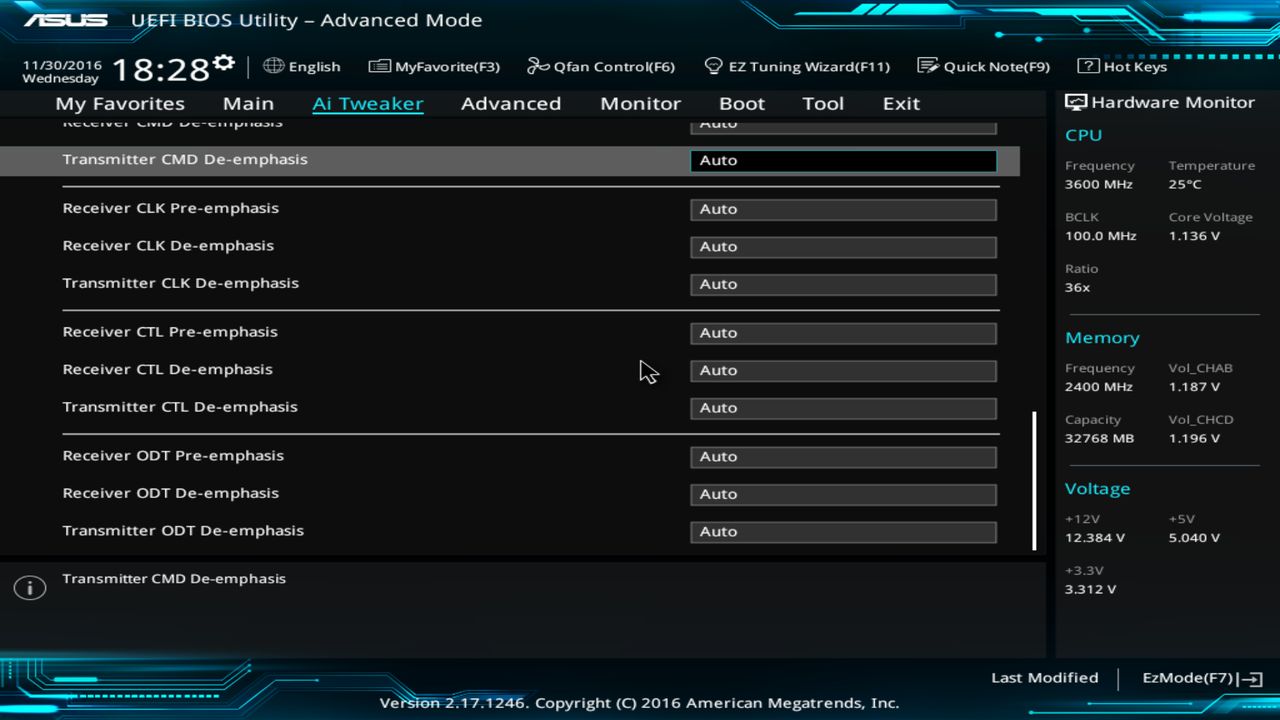This screenshot has height=720, width=1280.
Task: Switch to the Advanced tab
Action: click(x=511, y=103)
